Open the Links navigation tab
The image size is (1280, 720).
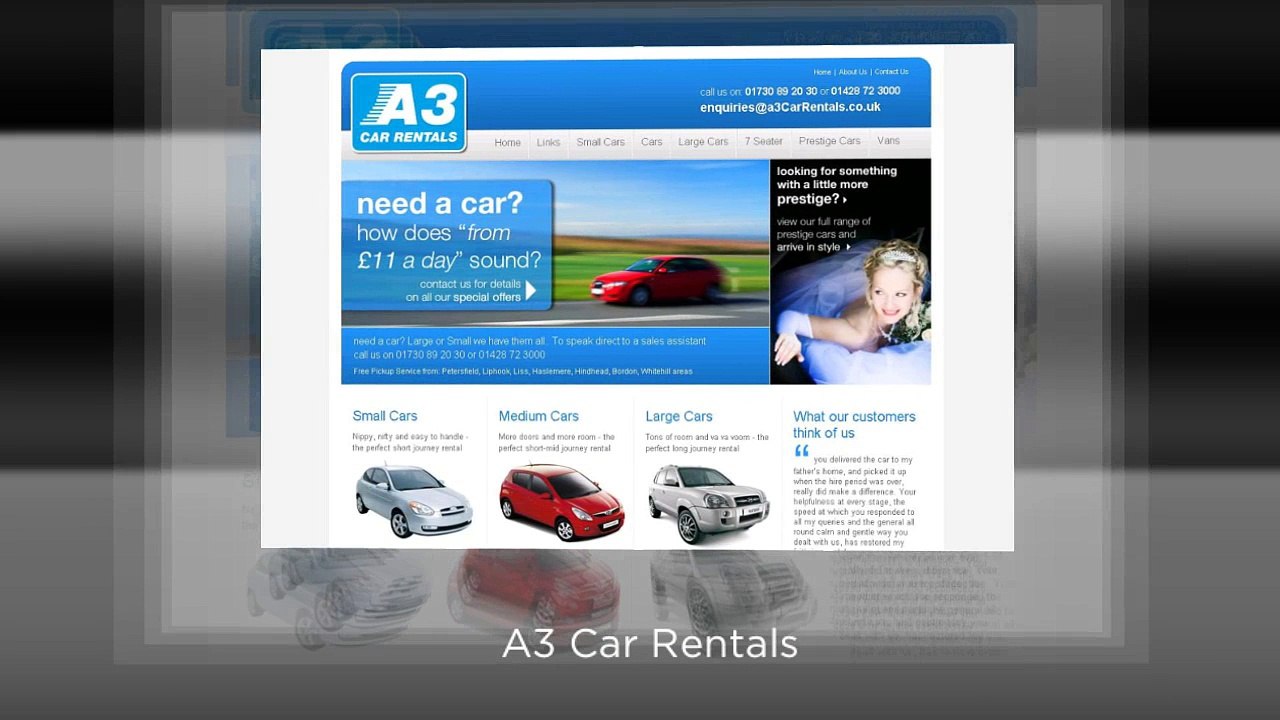click(x=548, y=142)
